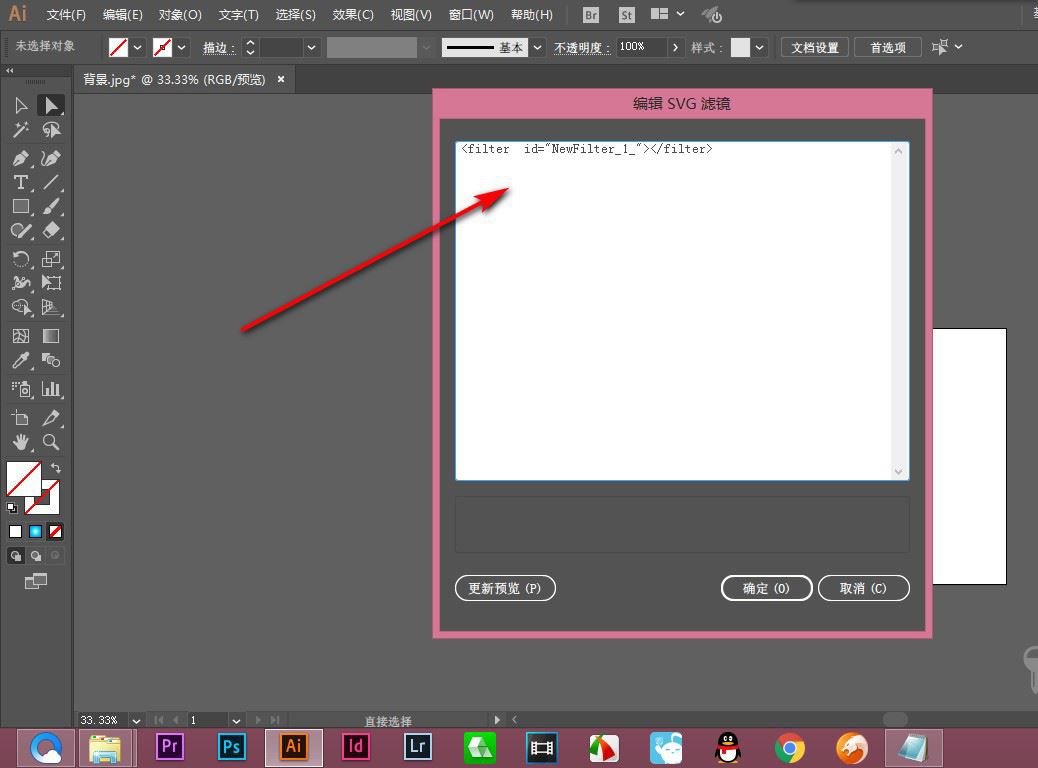Viewport: 1038px width, 768px height.
Task: Open the 窗口(W) menu
Action: [471, 15]
